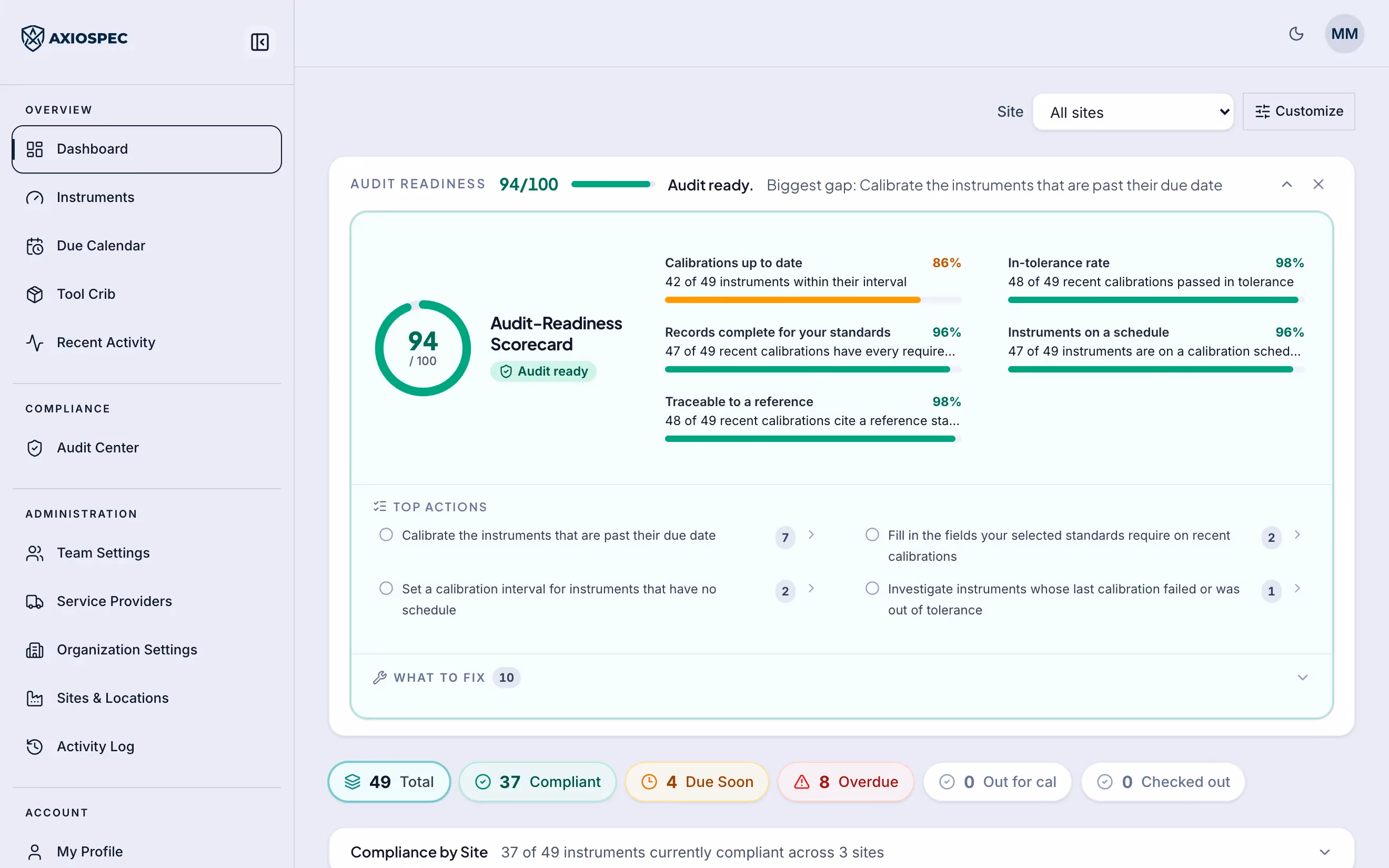Screen dimensions: 1389x868
Task: Click the Instruments gauge icon
Action: pyautogui.click(x=35, y=197)
